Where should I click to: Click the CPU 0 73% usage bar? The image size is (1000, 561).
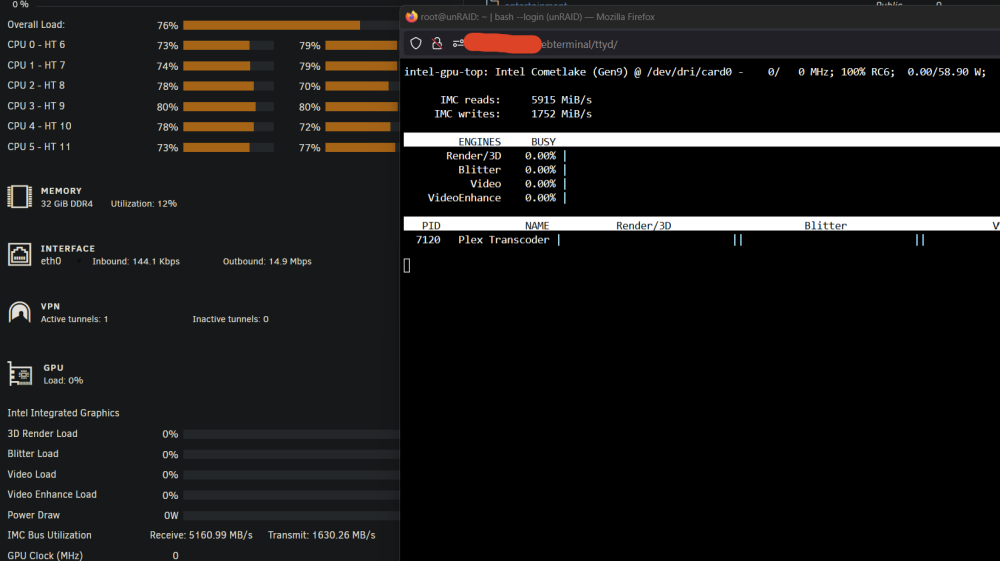[x=228, y=46]
